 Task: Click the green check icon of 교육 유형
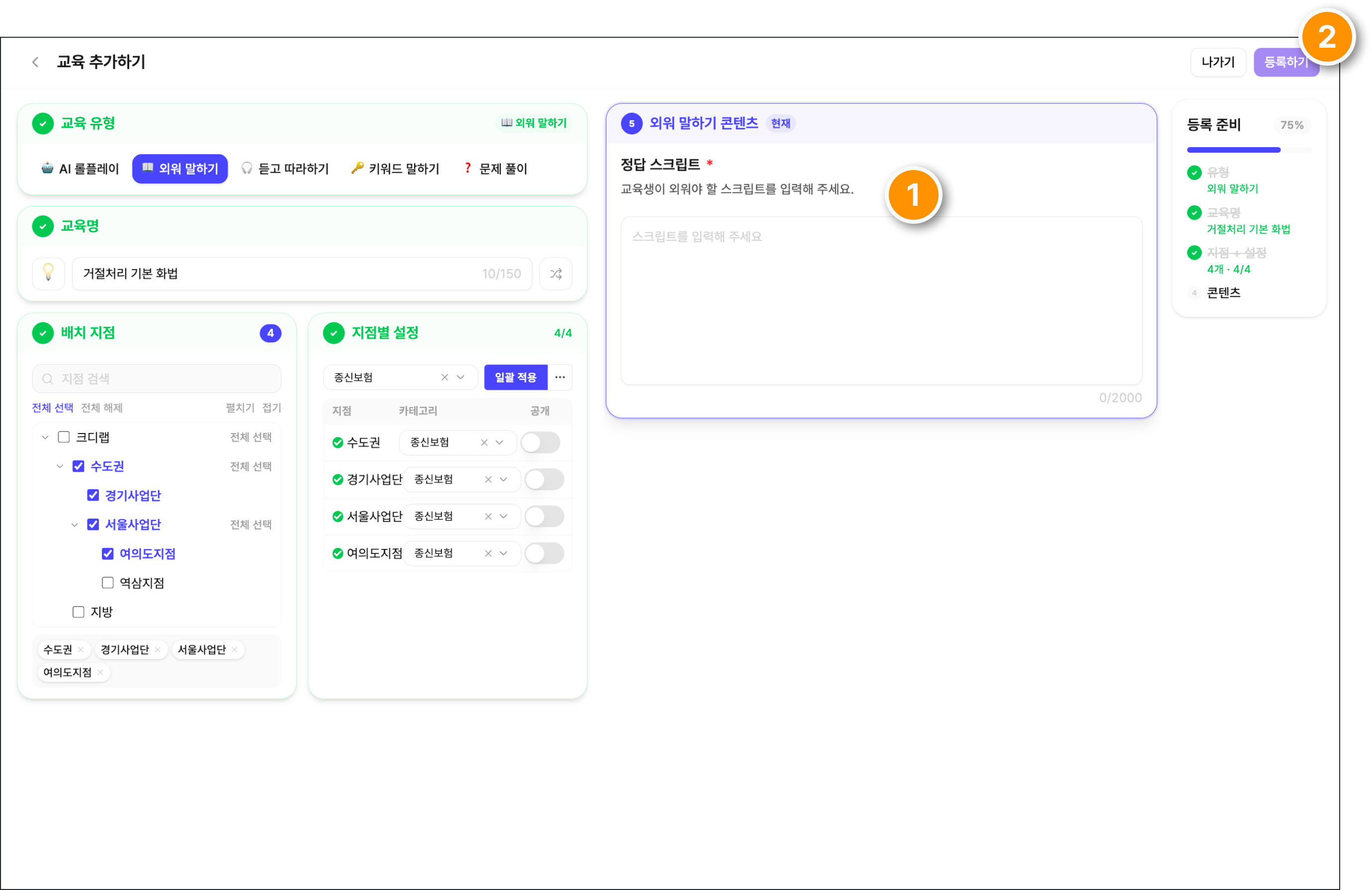coord(43,123)
